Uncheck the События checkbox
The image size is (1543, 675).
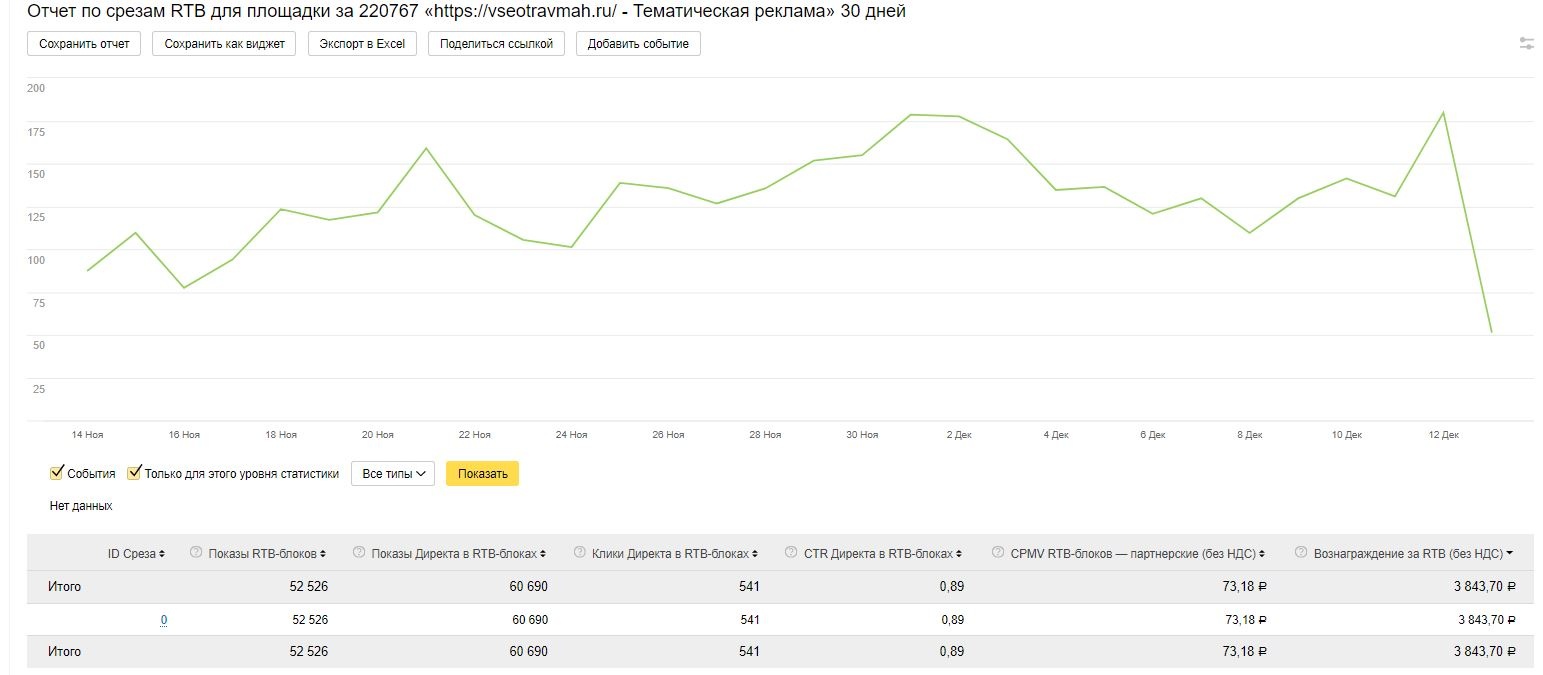(x=57, y=473)
